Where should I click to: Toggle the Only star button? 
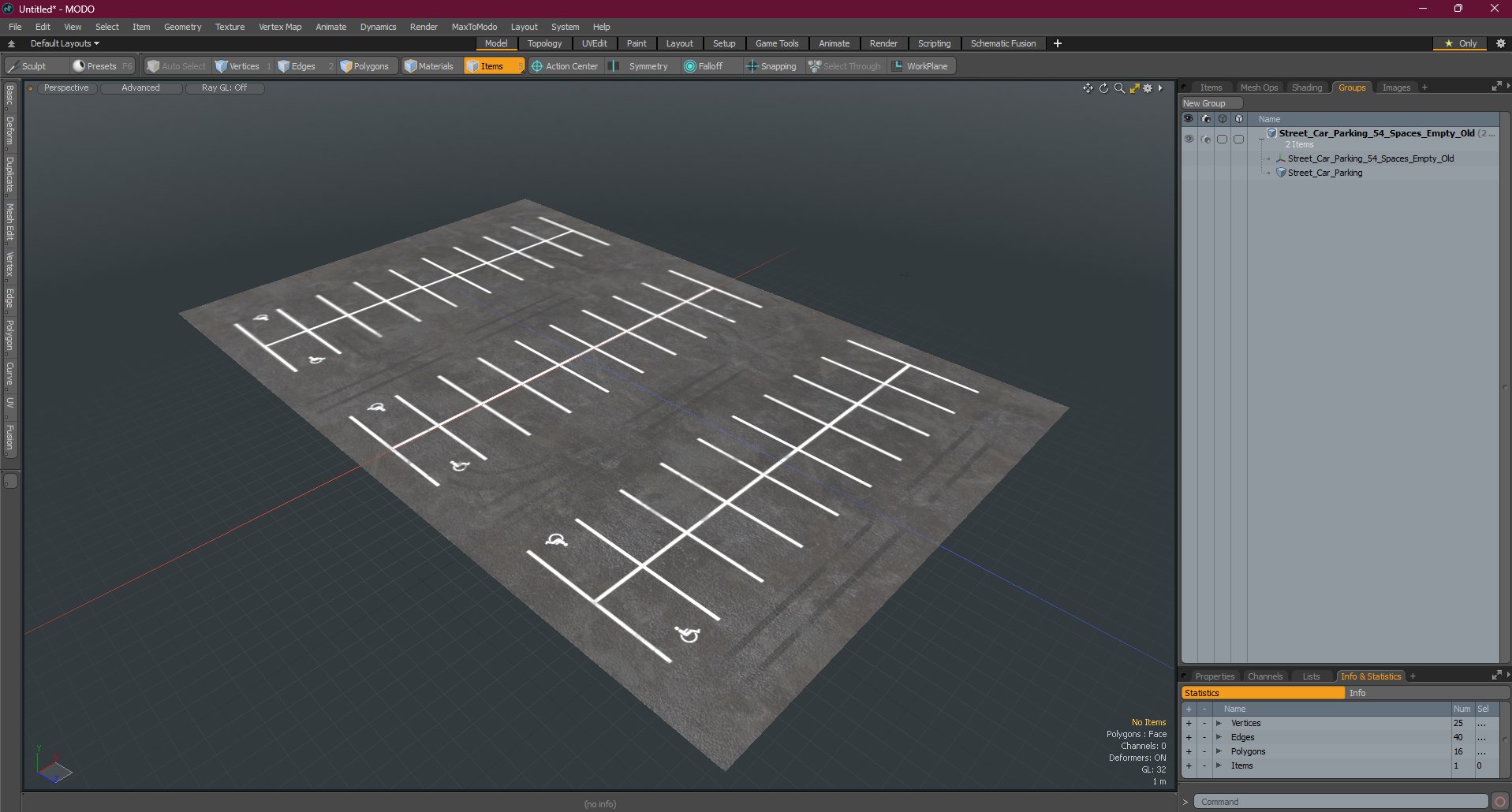click(x=1460, y=43)
